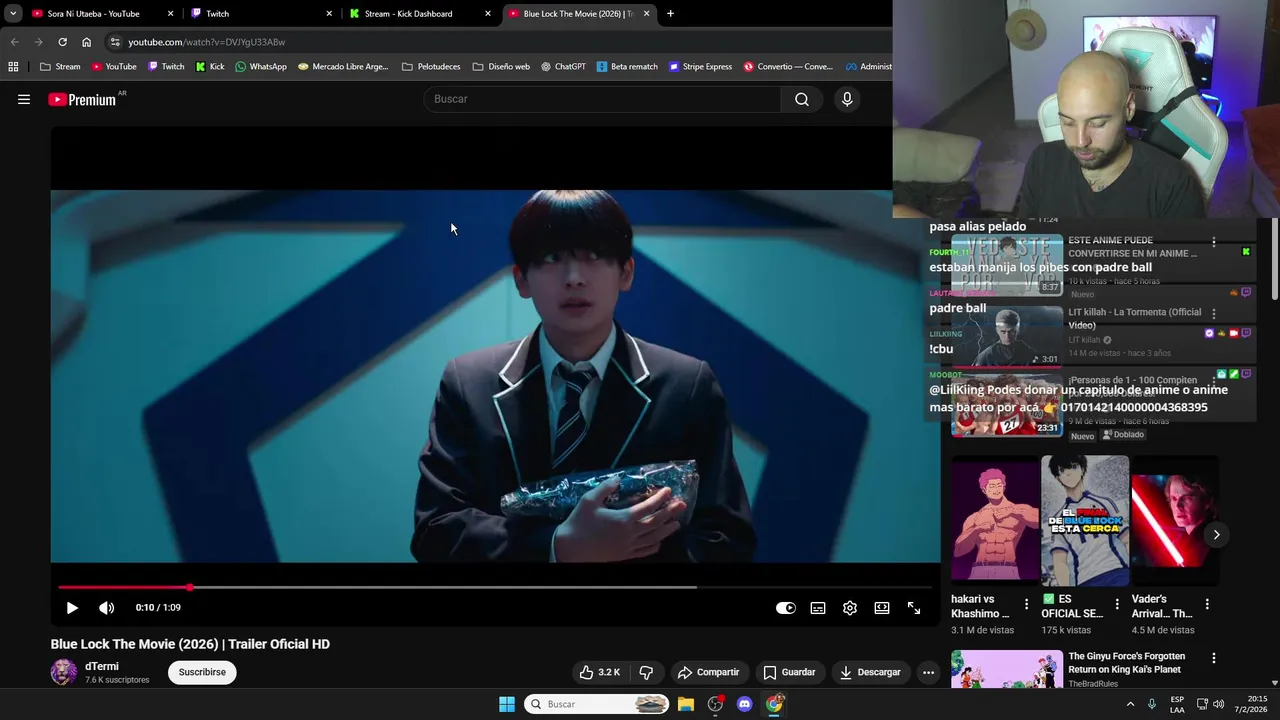Focus the YouTube Buscar search field

[x=603, y=99]
